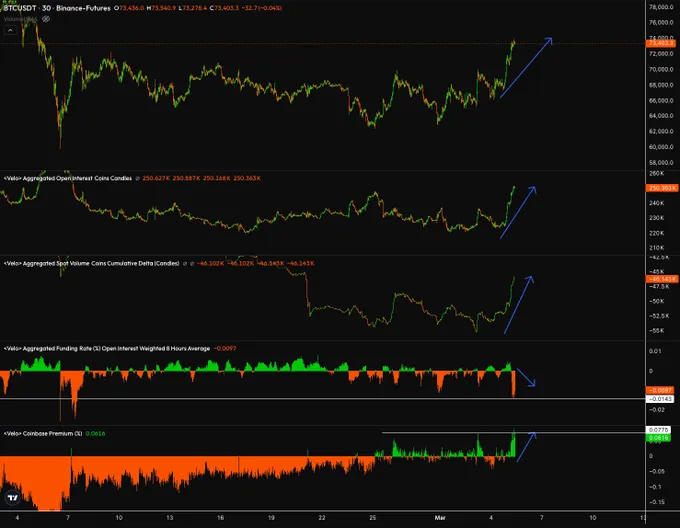Click the TradingView logo in the bottom-left corner
The image size is (680, 528).
[14, 497]
